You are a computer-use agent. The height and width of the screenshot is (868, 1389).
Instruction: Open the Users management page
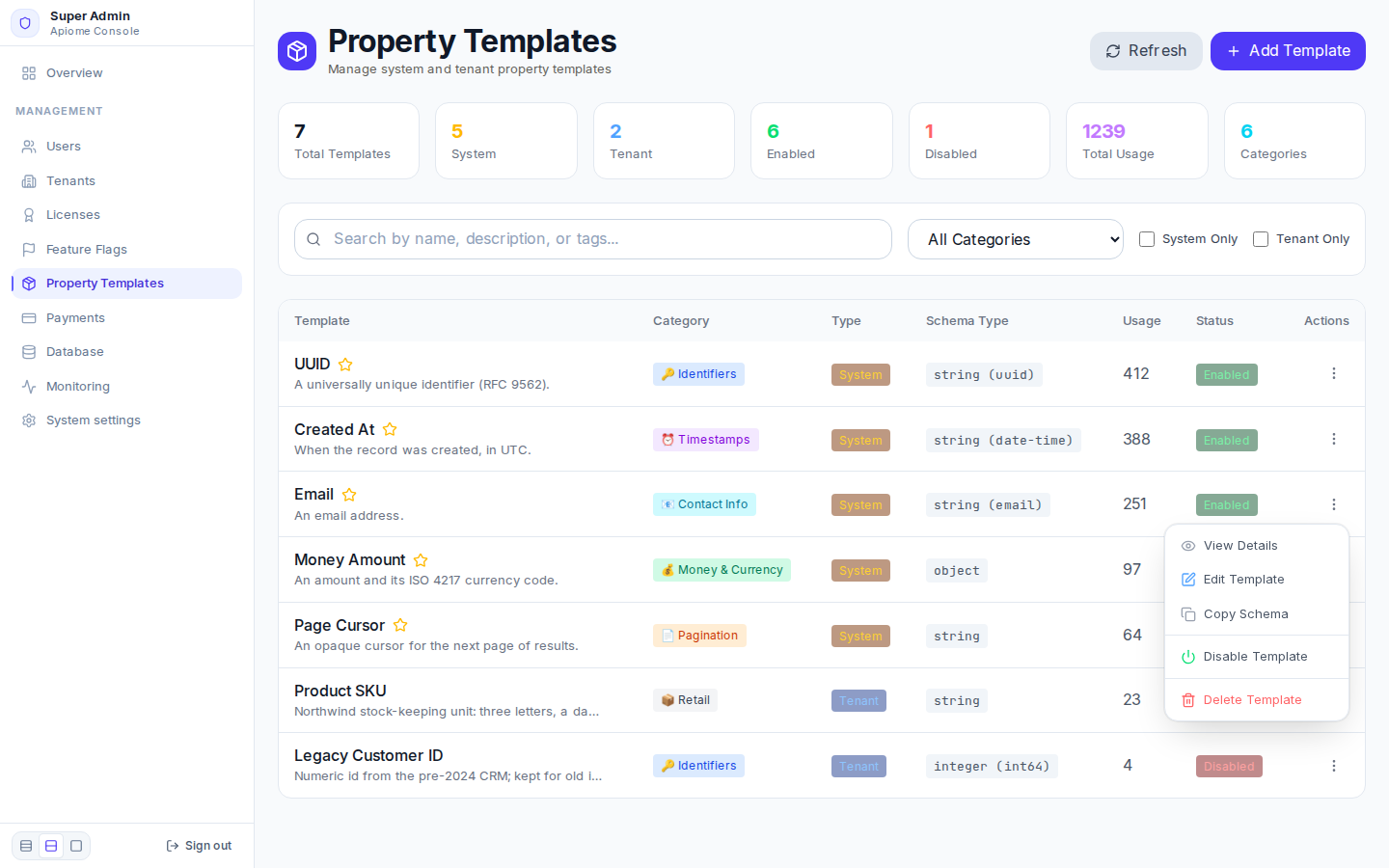tap(126, 147)
